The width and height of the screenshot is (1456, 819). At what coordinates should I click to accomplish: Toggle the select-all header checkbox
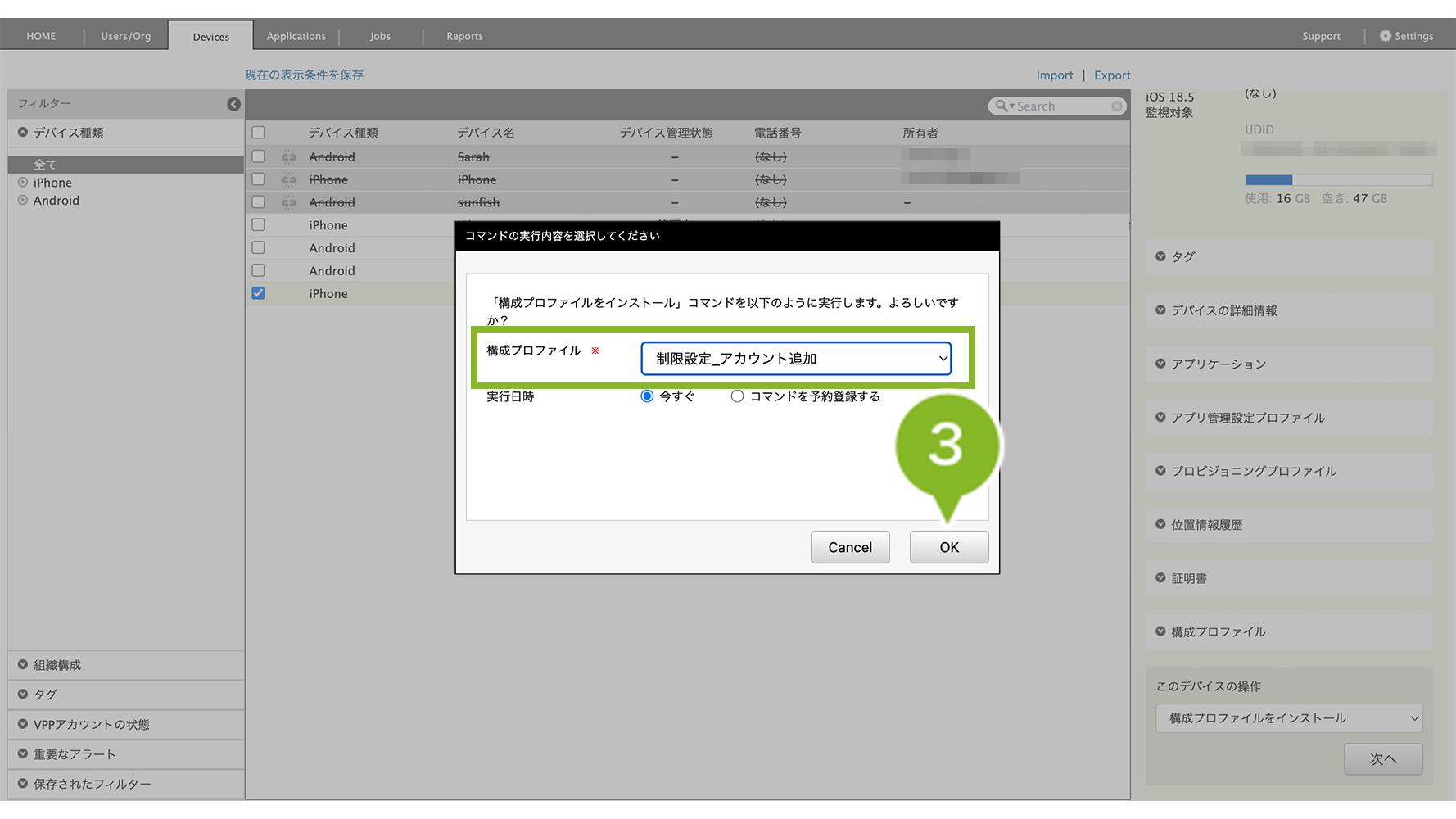[258, 133]
